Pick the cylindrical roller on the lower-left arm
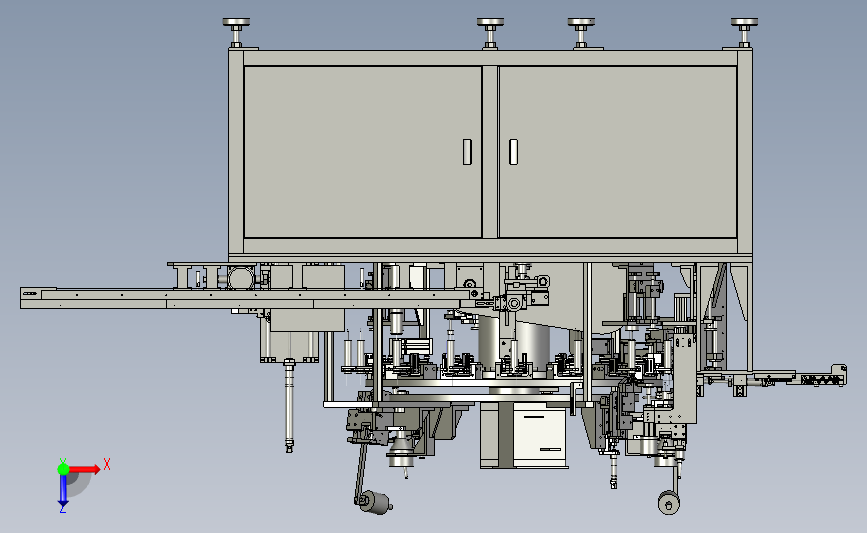The image size is (867, 533). tap(374, 503)
